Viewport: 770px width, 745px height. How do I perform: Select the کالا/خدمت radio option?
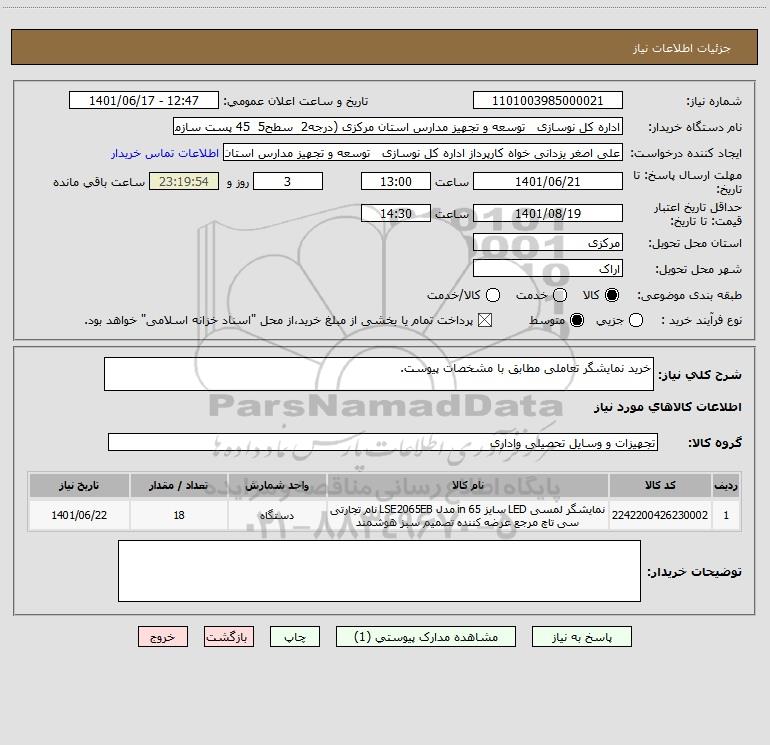[x=493, y=295]
